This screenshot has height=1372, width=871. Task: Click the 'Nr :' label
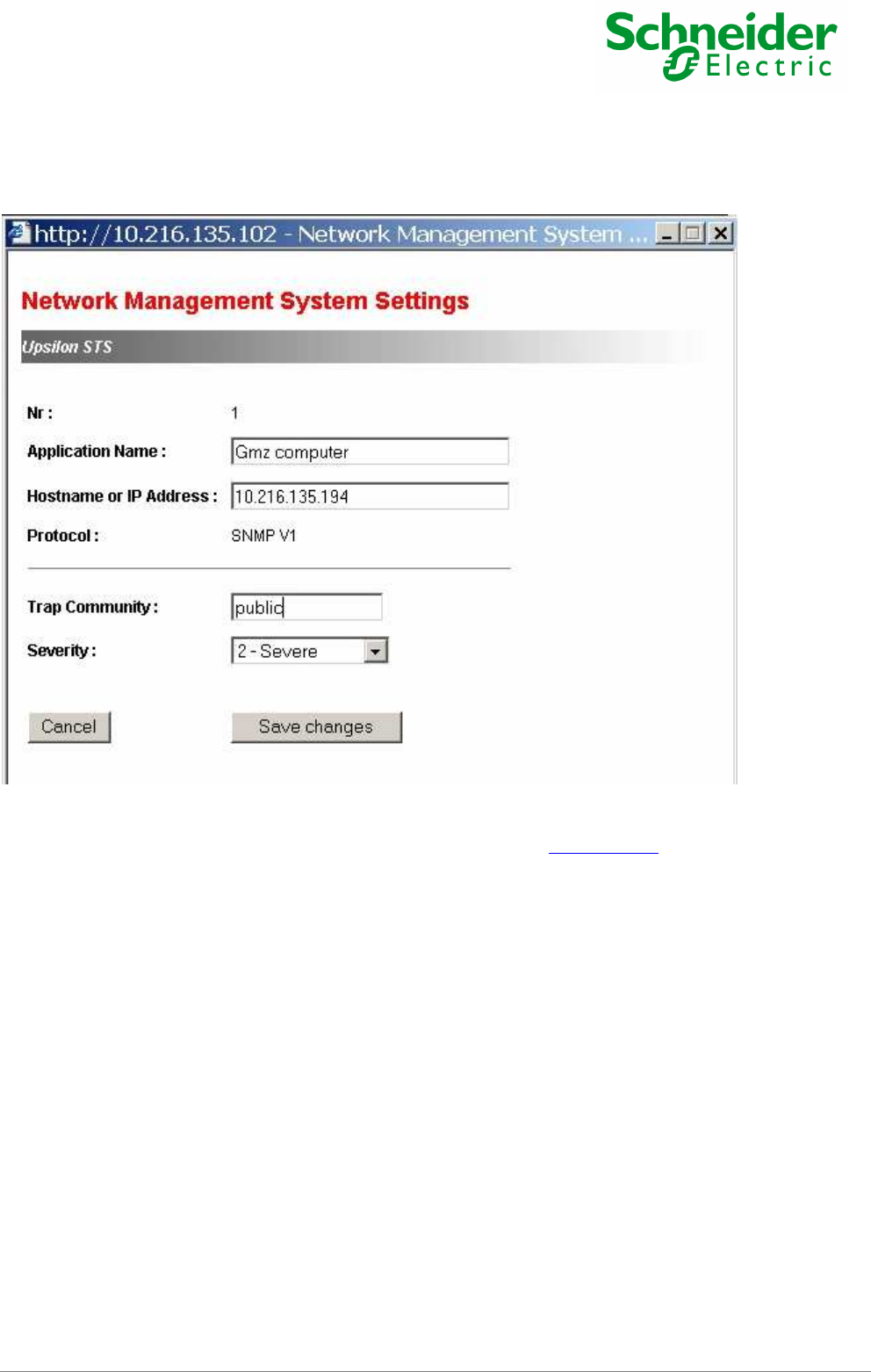[40, 413]
